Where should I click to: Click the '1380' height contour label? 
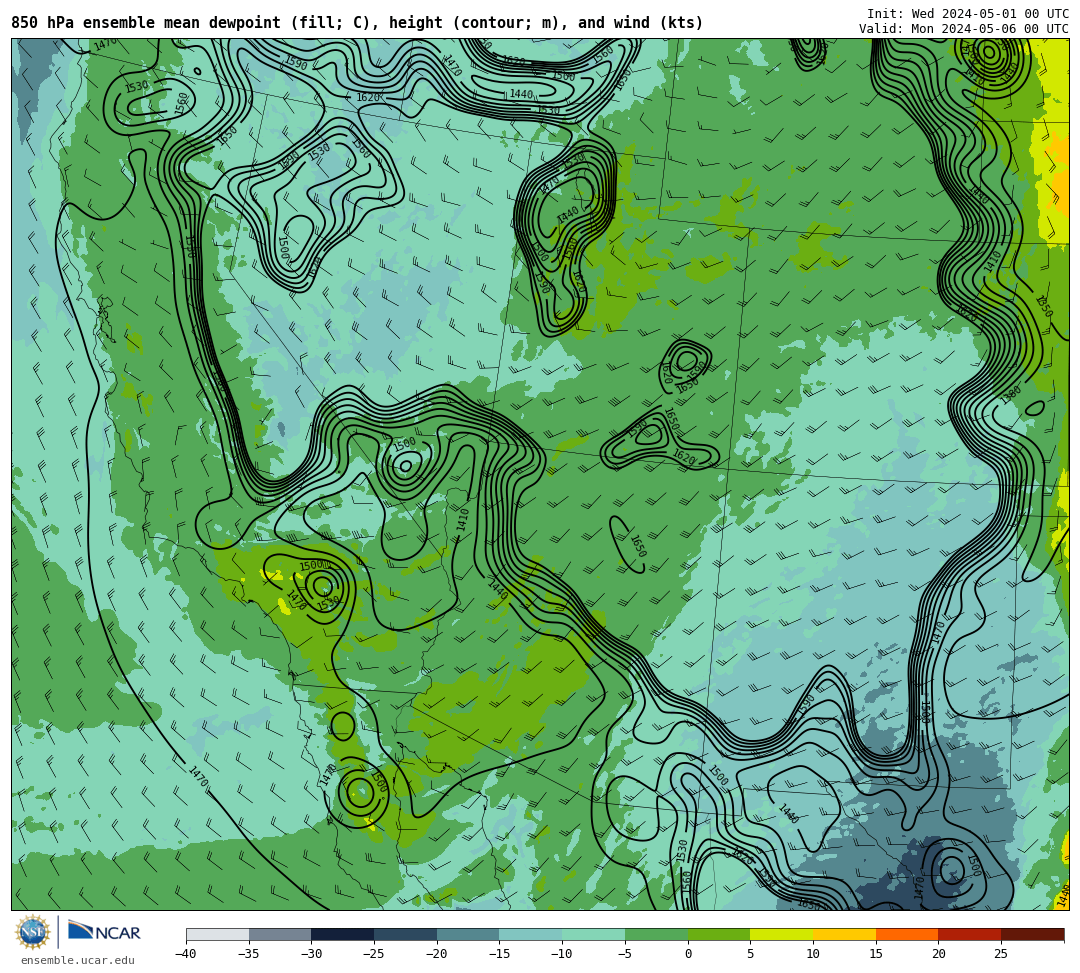pos(1010,395)
